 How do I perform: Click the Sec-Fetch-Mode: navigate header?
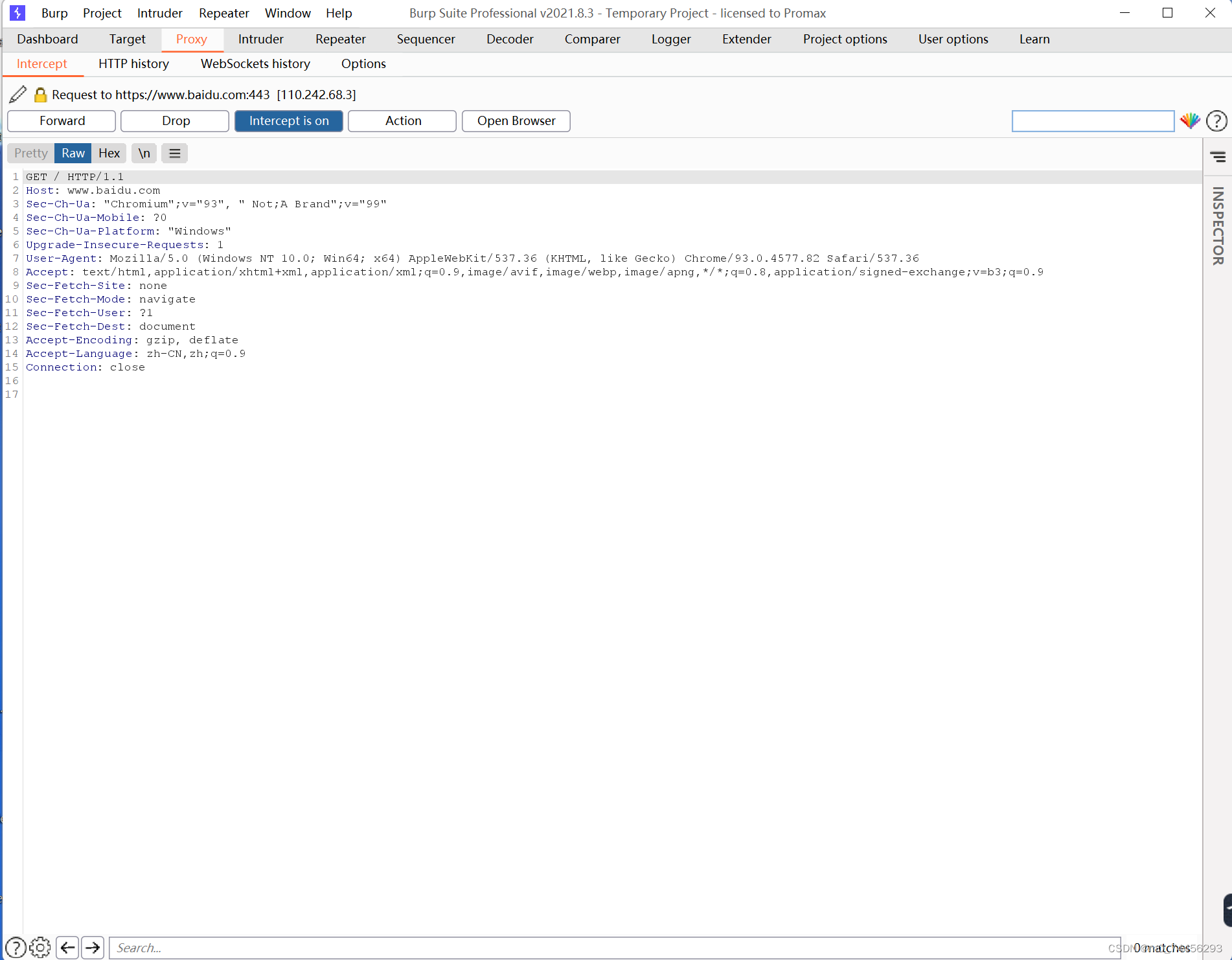point(111,299)
